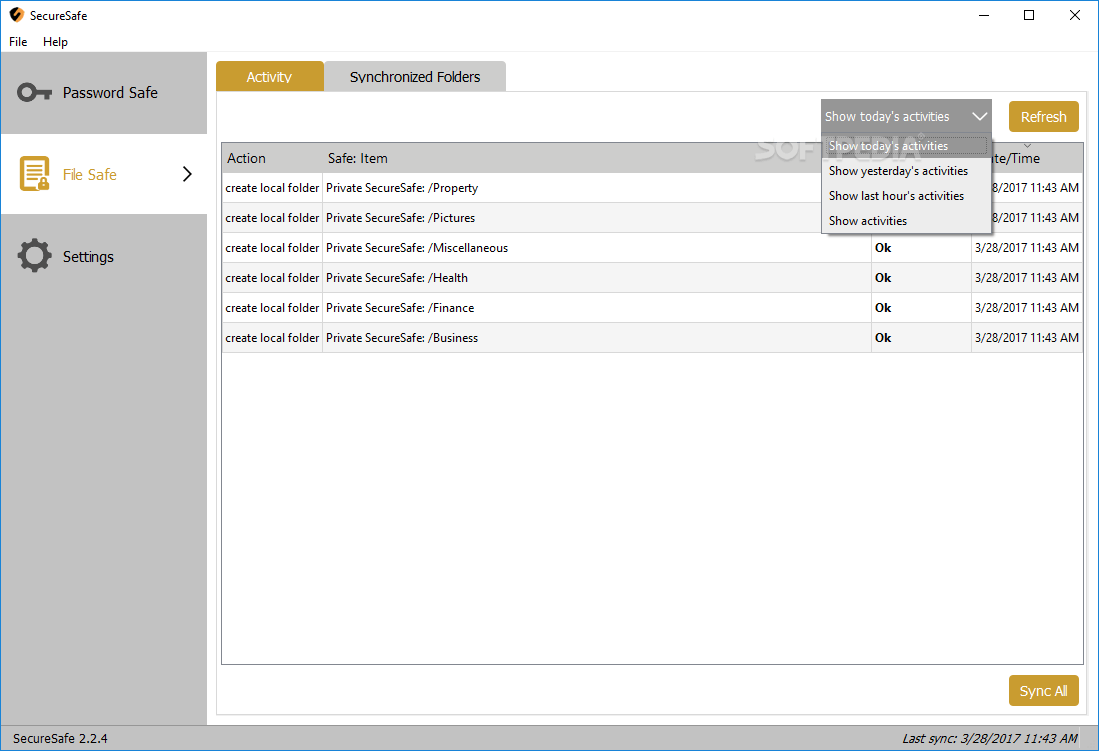Click "create local folder" in Property row
This screenshot has height=751, width=1099.
click(x=272, y=188)
